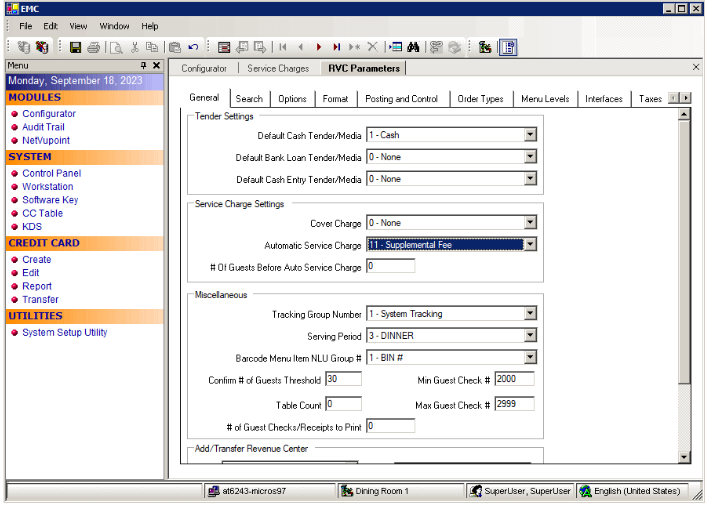
Task: Open the Default Cash Tender/Media dropdown
Action: coord(530,135)
